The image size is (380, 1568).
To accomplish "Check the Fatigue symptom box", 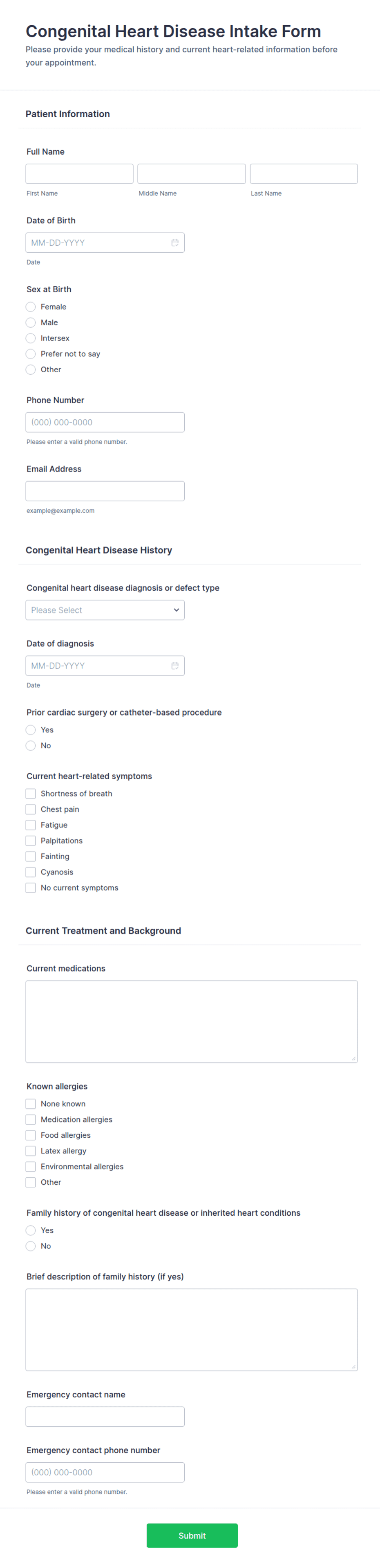I will pos(31,825).
